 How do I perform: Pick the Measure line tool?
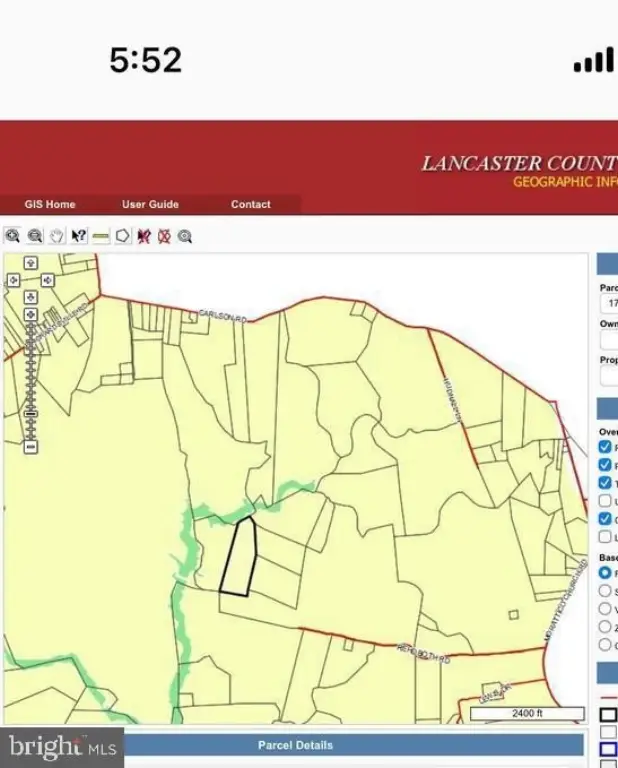(x=101, y=236)
